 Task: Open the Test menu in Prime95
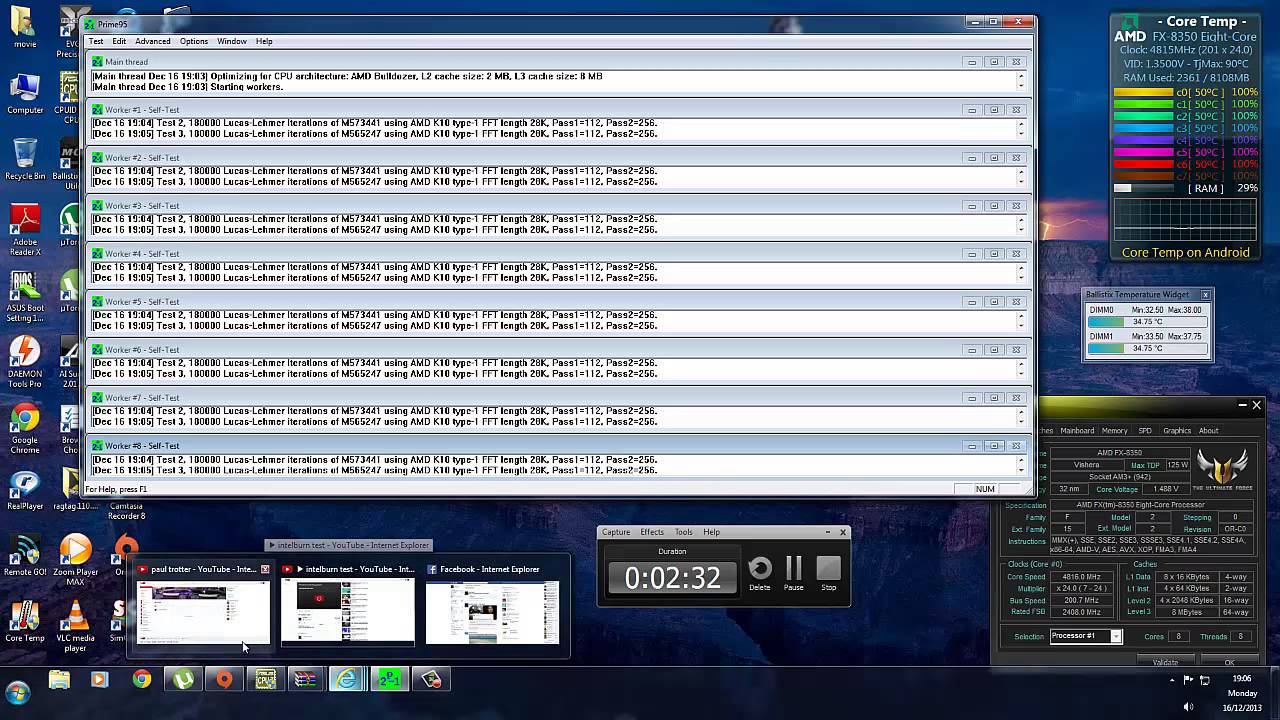(x=96, y=41)
